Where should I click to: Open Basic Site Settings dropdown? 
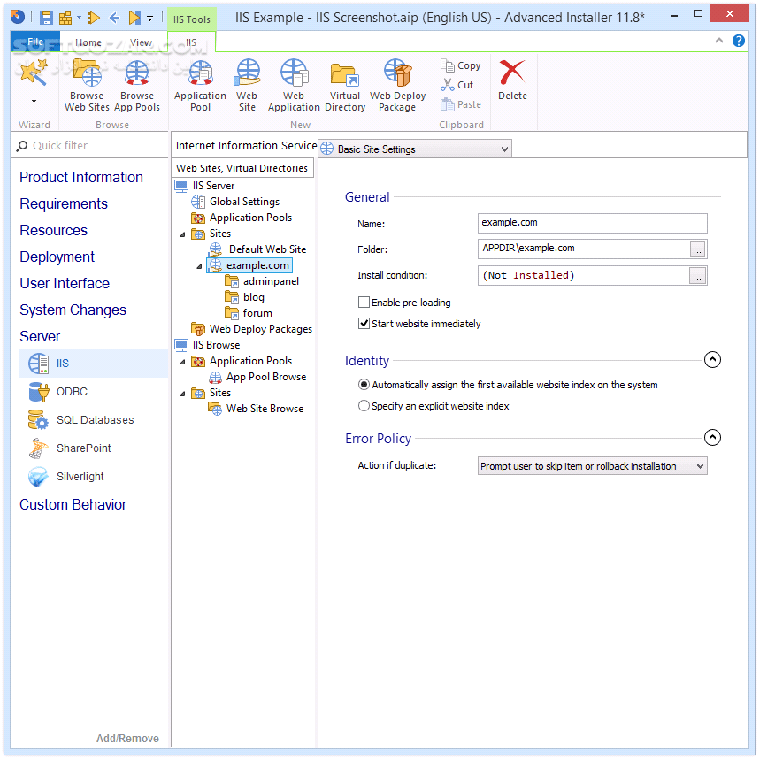point(415,149)
